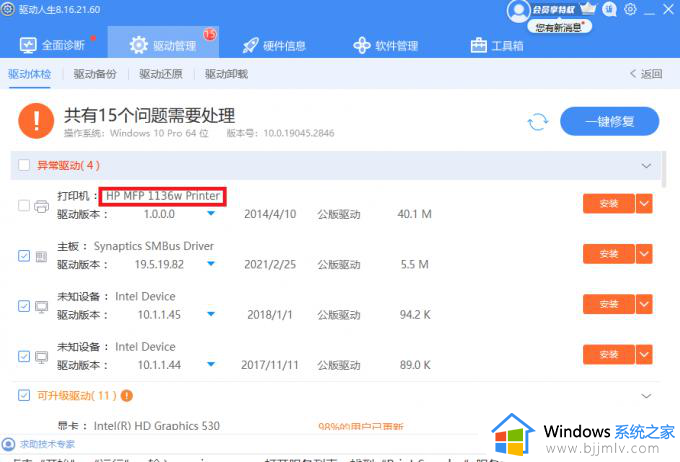Image resolution: width=680 pixels, height=462 pixels.
Task: Click the 2014/4/10 driver date
Action: (x=270, y=214)
